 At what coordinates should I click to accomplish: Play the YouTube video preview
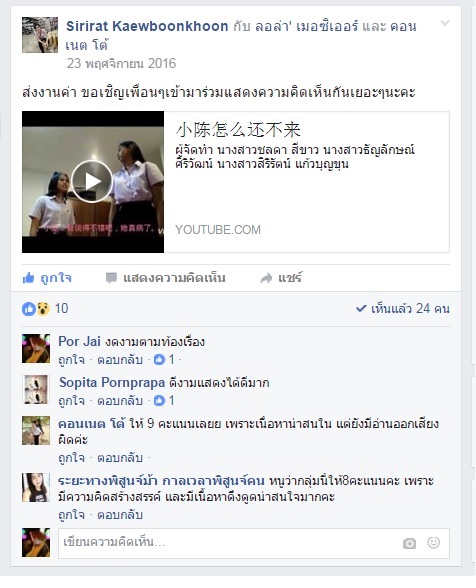pyautogui.click(x=92, y=182)
